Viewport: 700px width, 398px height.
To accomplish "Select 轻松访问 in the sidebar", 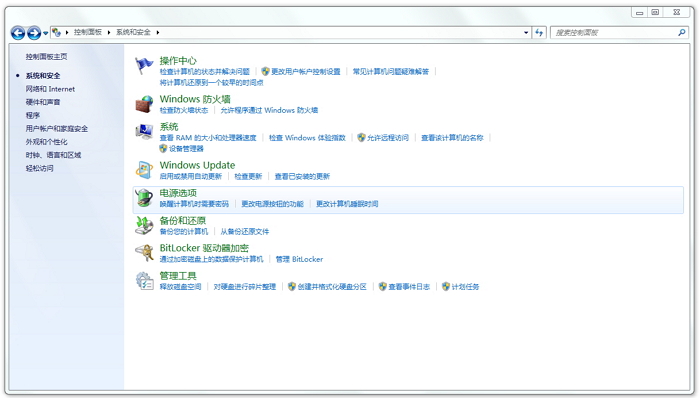I will 39,168.
